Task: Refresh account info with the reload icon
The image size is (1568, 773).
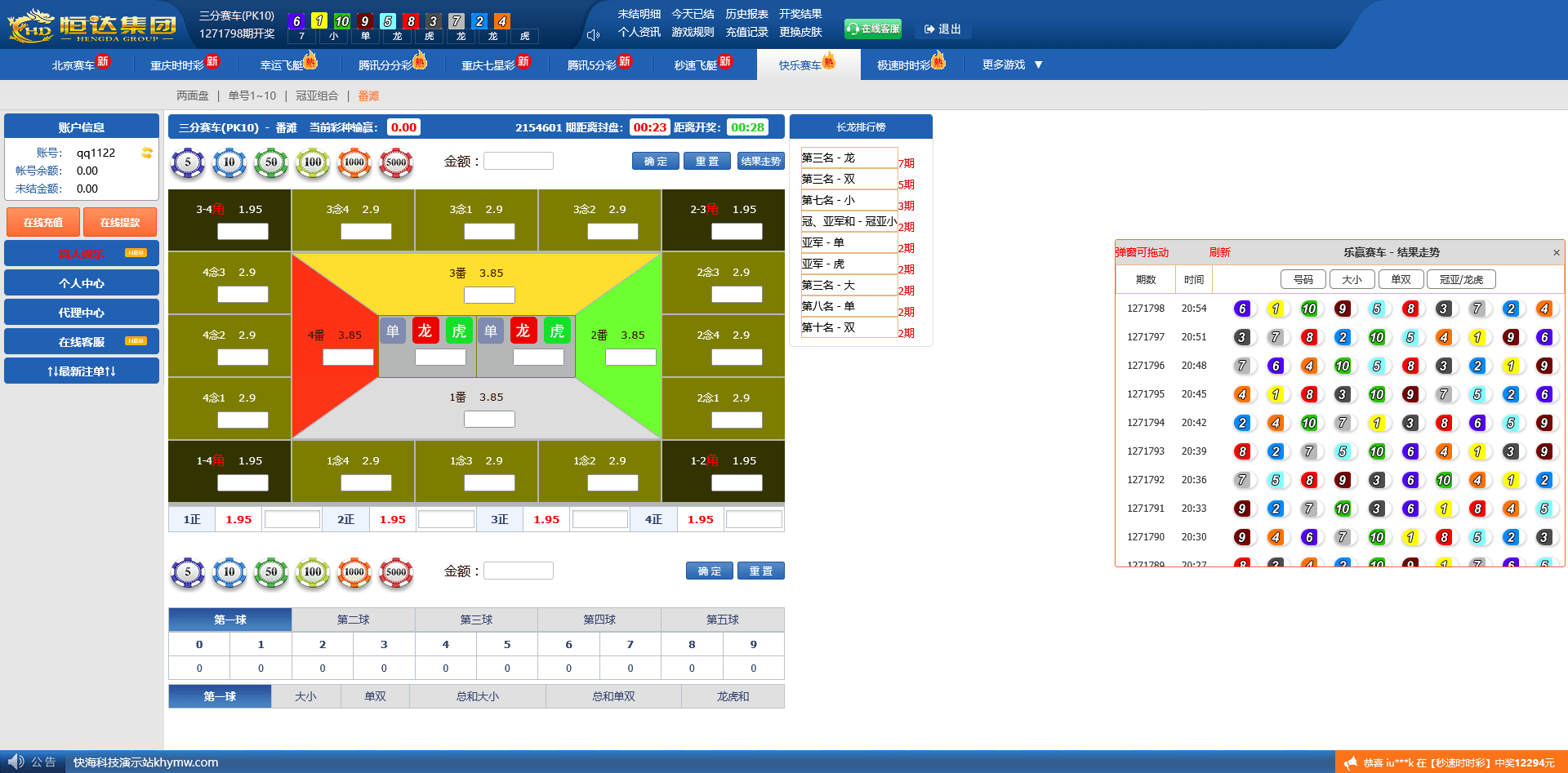Action: 147,153
